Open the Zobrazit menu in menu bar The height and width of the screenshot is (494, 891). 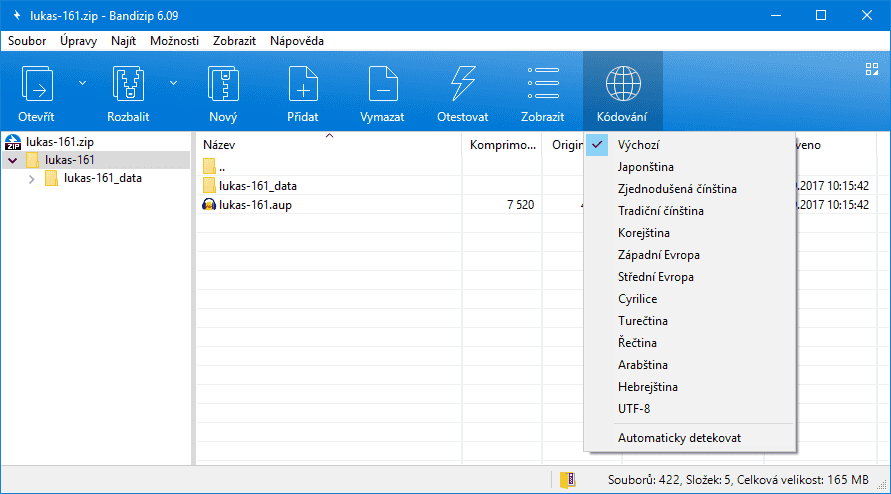tap(234, 41)
